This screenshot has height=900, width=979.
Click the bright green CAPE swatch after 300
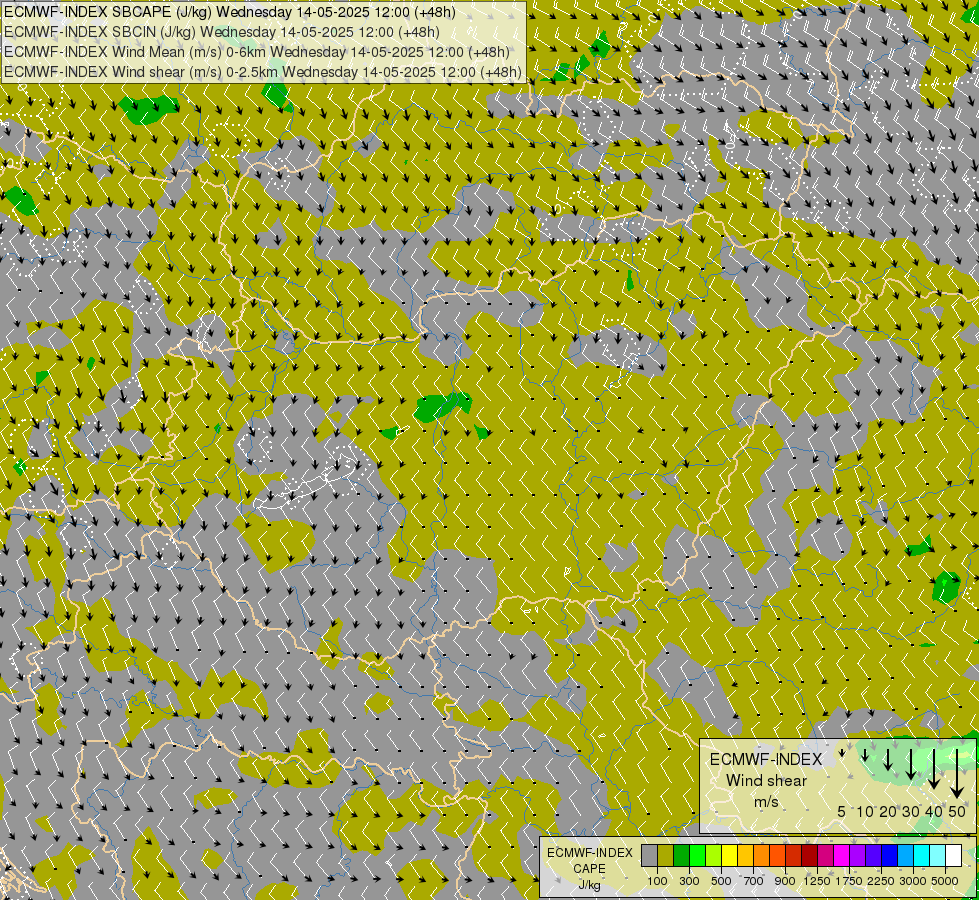point(697,855)
